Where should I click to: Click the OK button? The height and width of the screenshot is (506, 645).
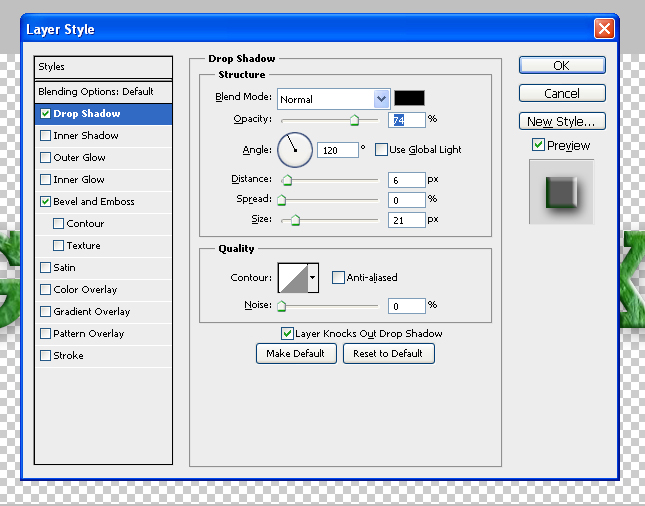pyautogui.click(x=561, y=65)
